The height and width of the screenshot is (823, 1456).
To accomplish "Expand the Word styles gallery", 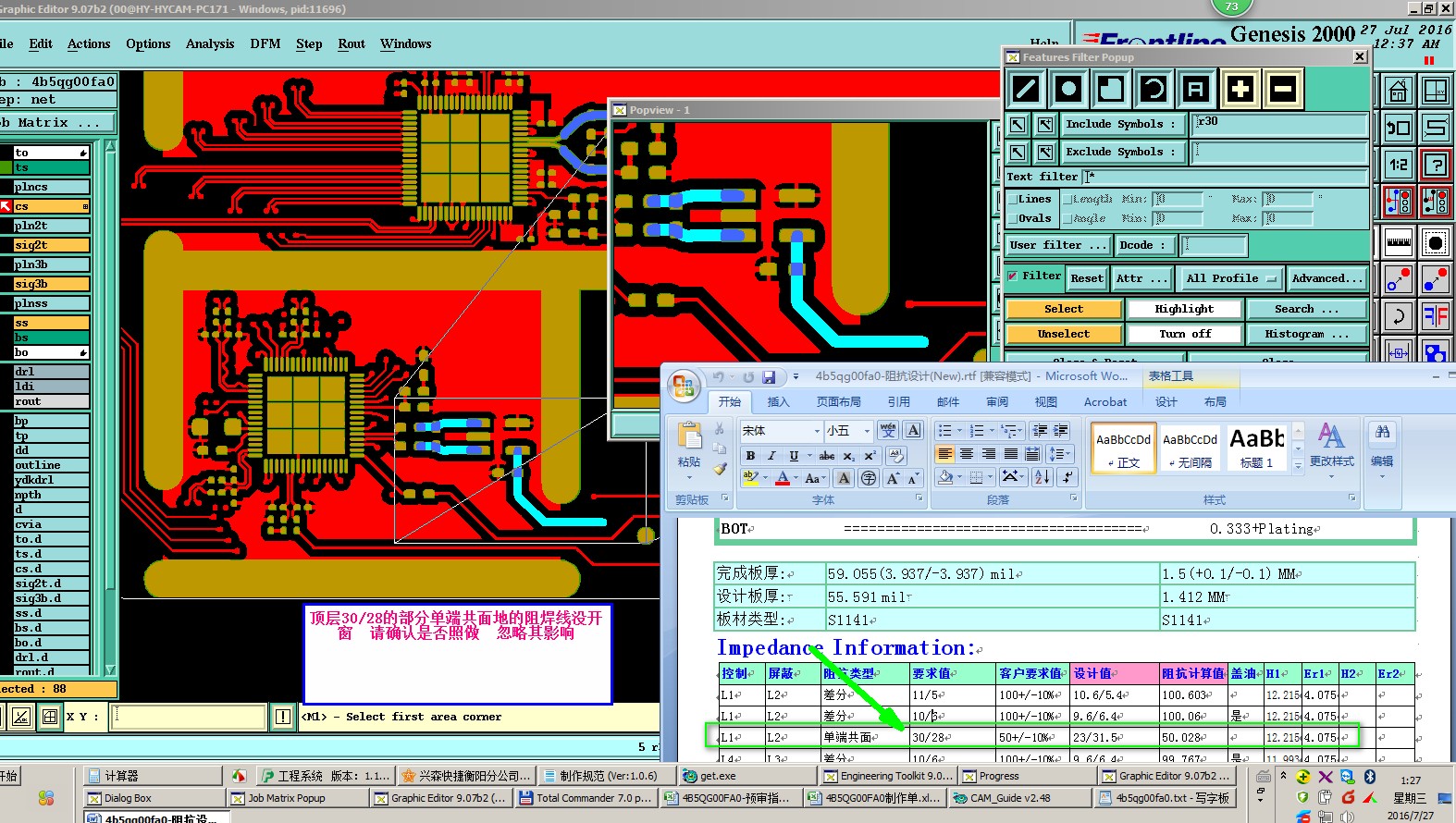I will (x=1298, y=467).
